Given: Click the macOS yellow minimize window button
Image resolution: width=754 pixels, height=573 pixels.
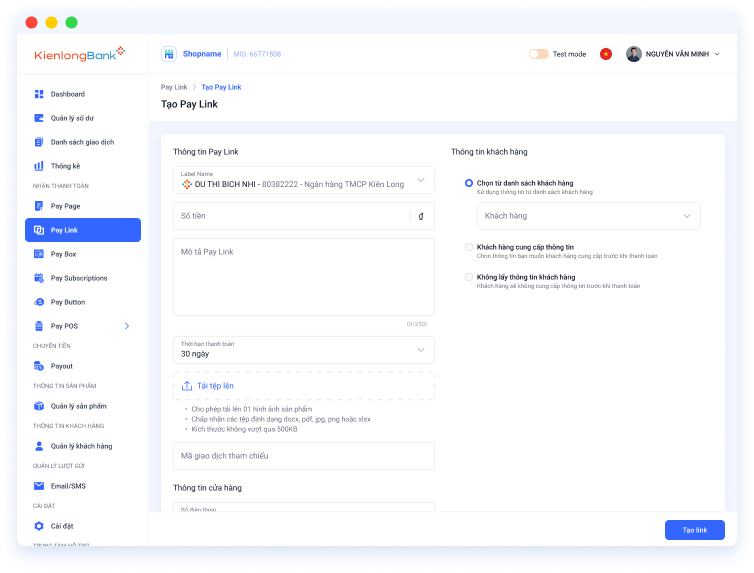Looking at the screenshot, I should [51, 22].
